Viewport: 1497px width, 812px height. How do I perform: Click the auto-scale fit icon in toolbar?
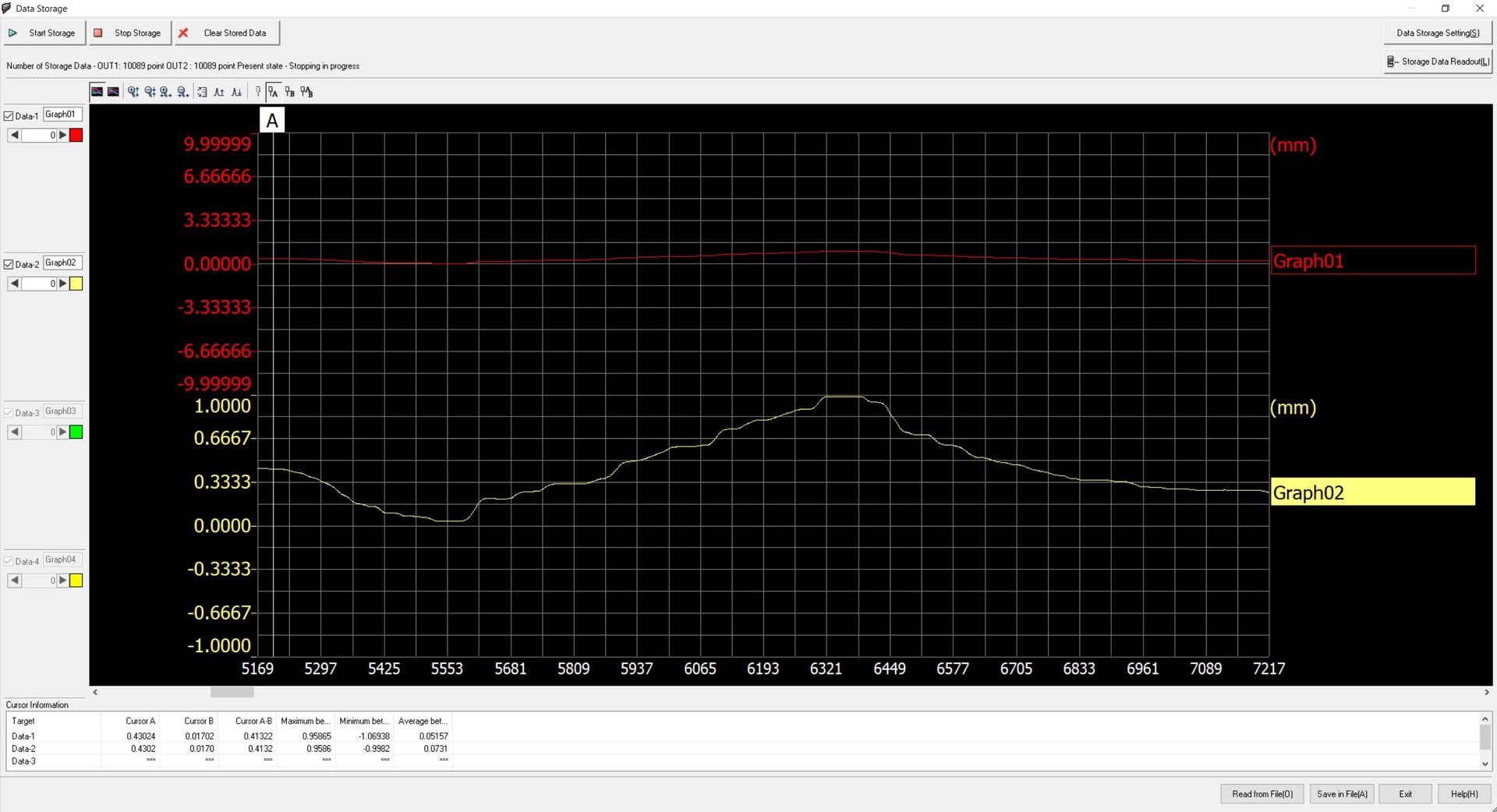203,92
